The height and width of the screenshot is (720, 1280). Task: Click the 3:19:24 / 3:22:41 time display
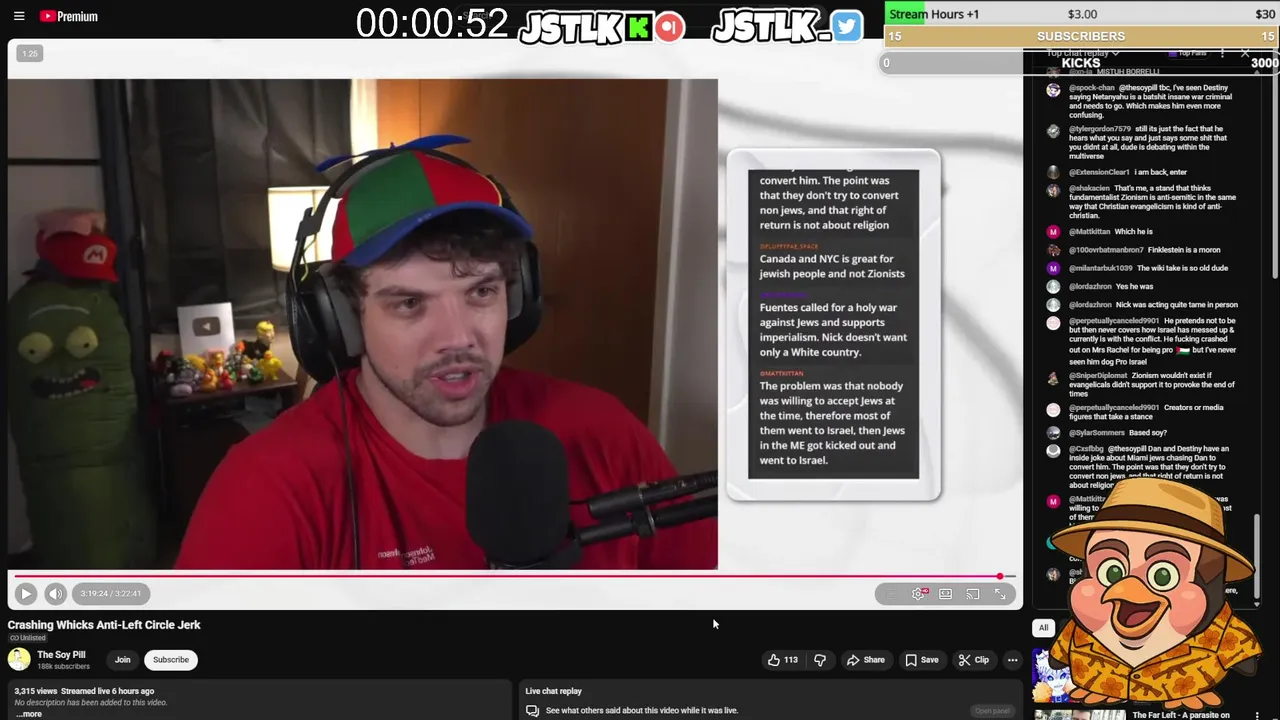click(110, 594)
